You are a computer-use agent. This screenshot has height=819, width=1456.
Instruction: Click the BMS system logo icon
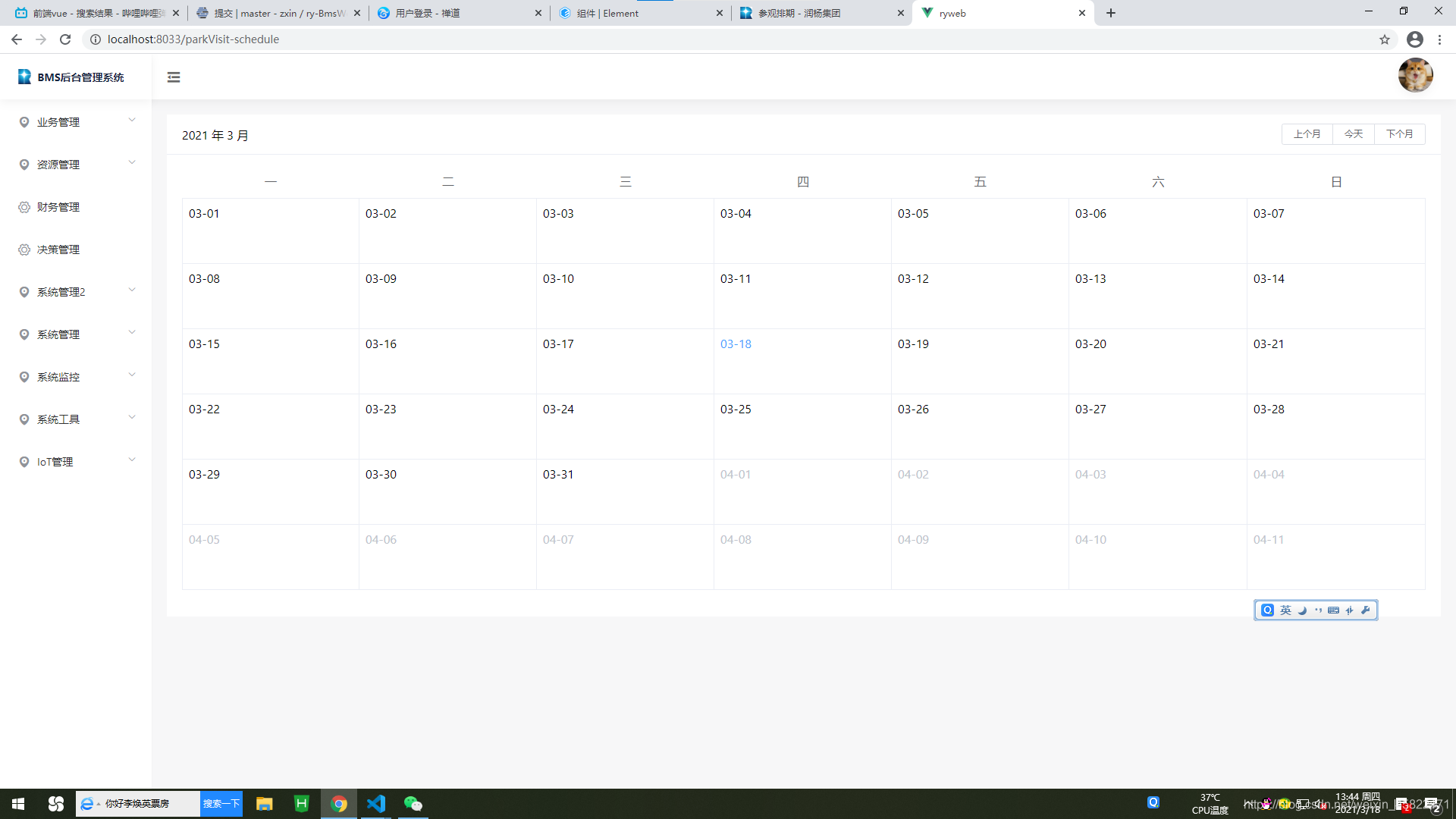click(24, 77)
